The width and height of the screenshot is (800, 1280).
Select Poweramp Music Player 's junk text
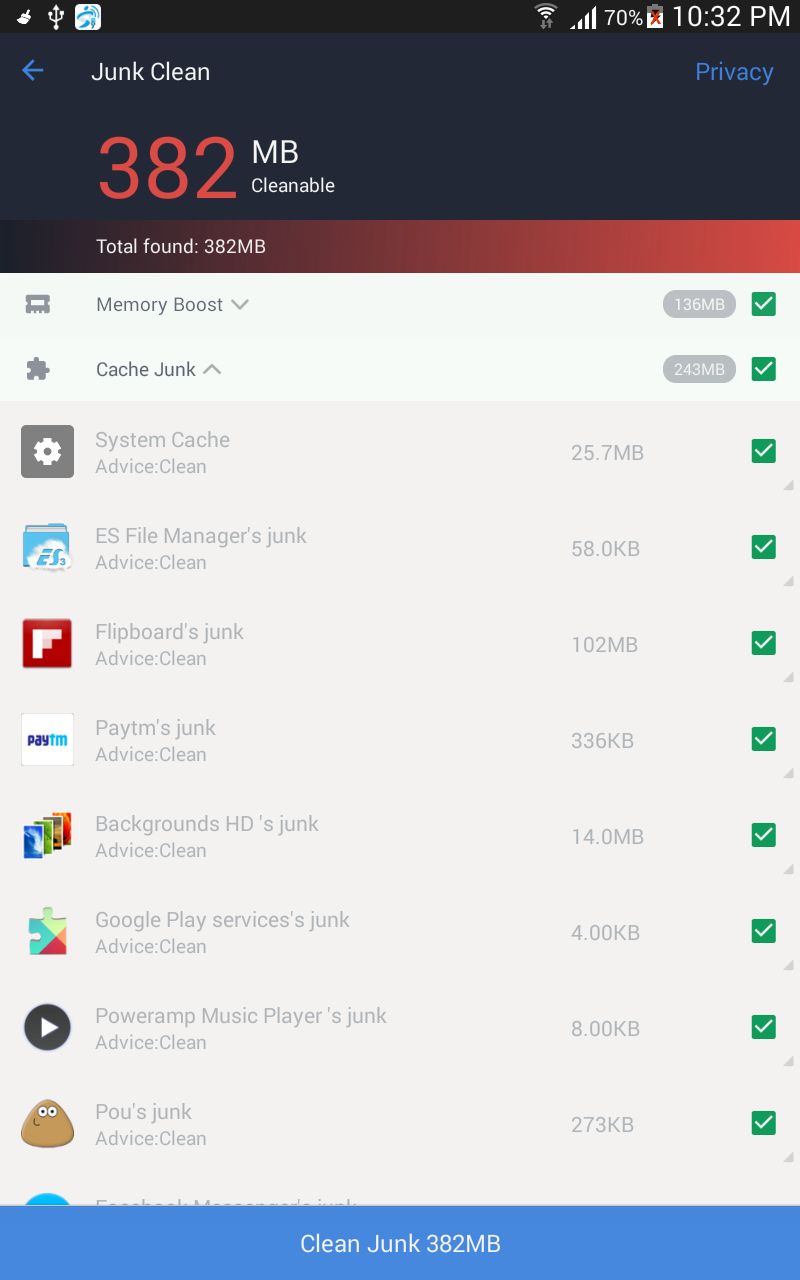click(241, 1016)
